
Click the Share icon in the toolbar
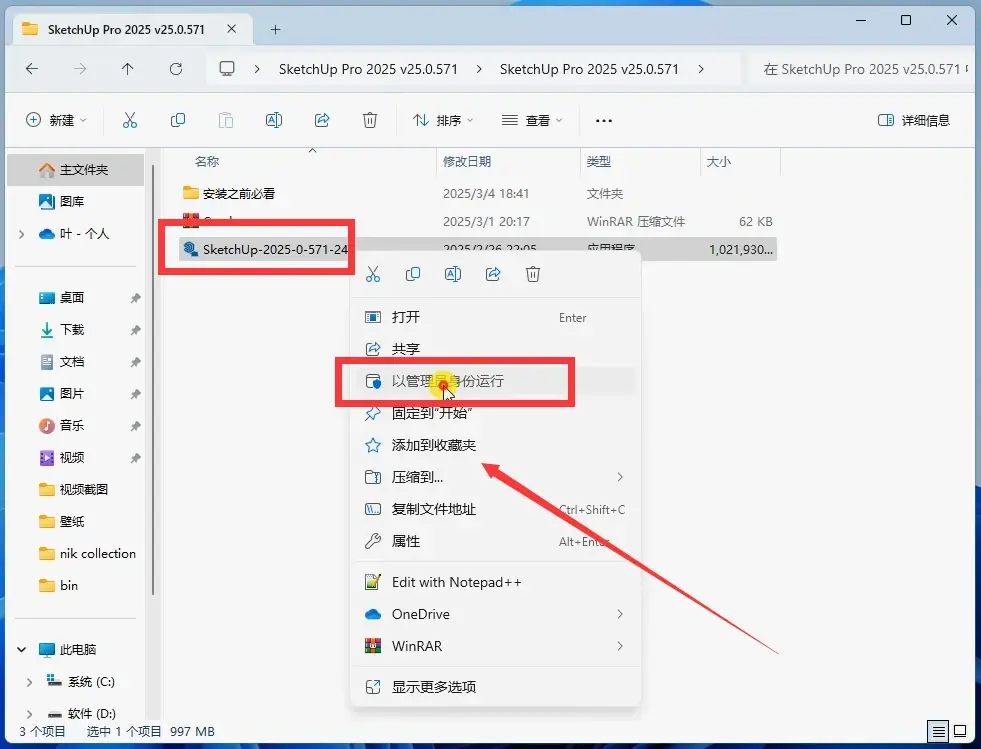tap(322, 120)
